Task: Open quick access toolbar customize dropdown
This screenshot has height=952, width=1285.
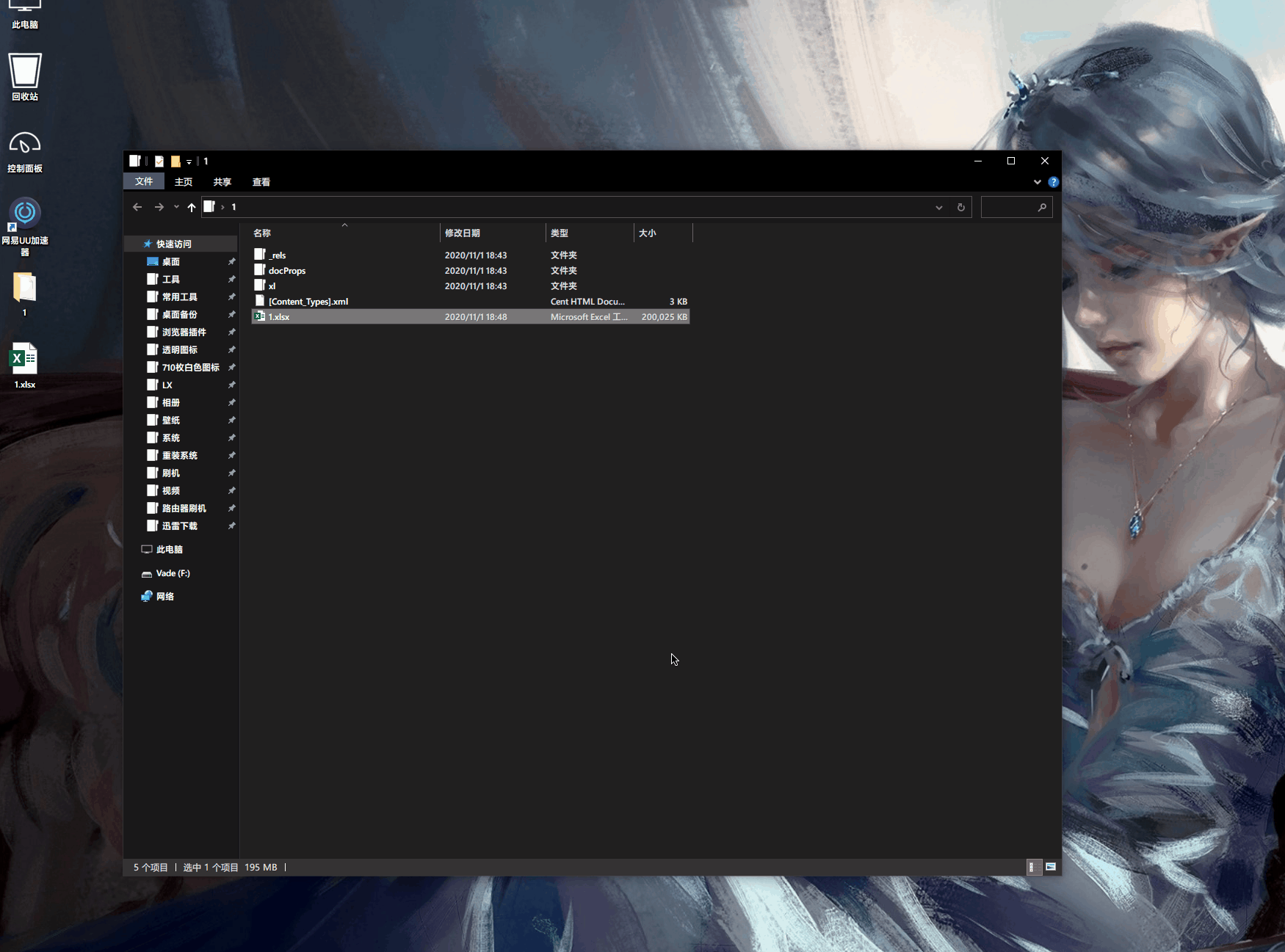Action: tap(189, 161)
